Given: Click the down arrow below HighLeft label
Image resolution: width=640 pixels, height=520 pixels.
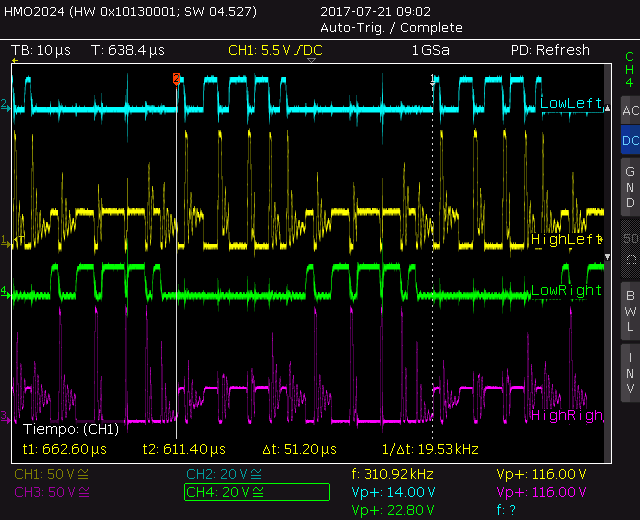Looking at the screenshot, I should click(x=607, y=257).
